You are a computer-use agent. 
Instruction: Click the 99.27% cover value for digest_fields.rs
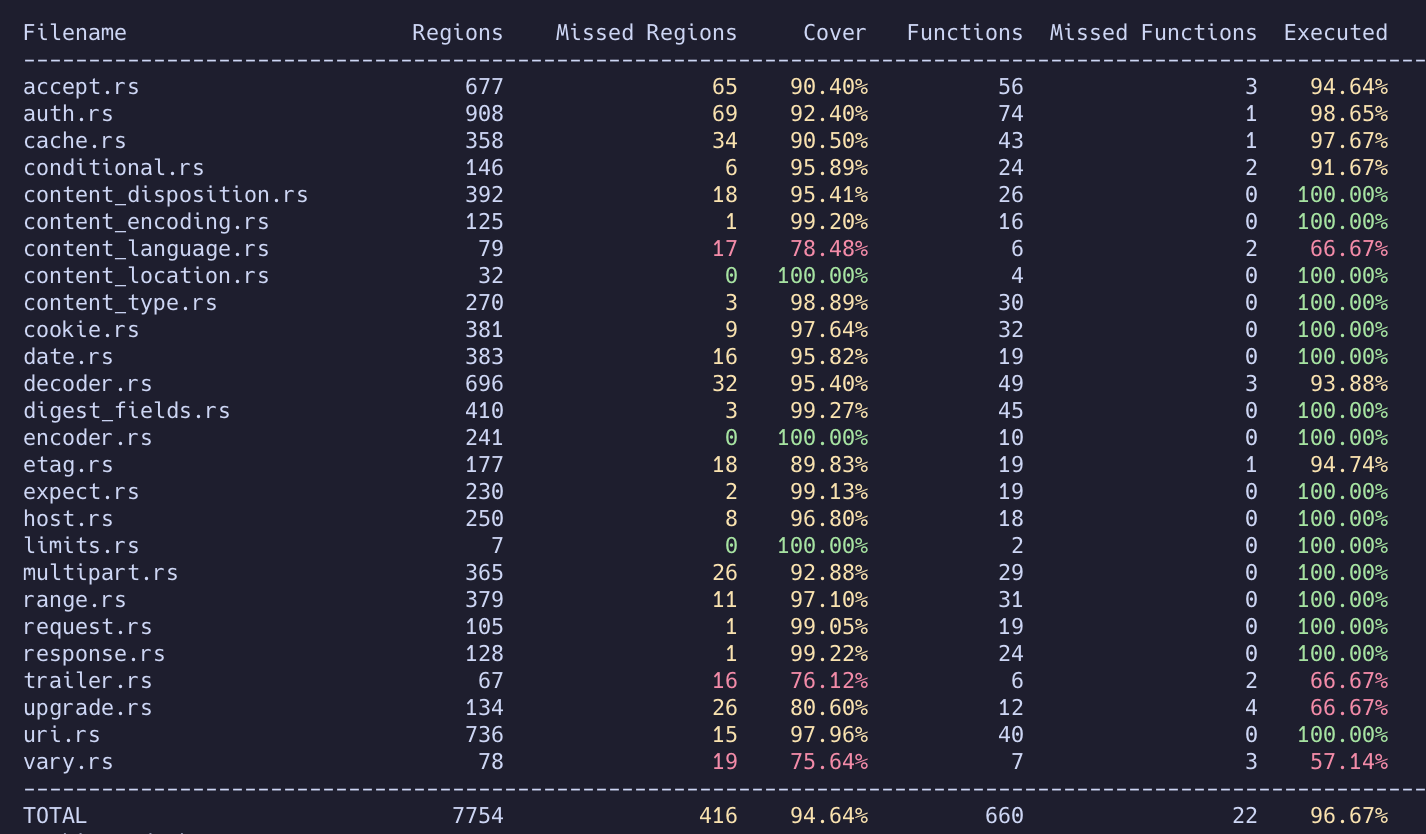[x=829, y=411]
